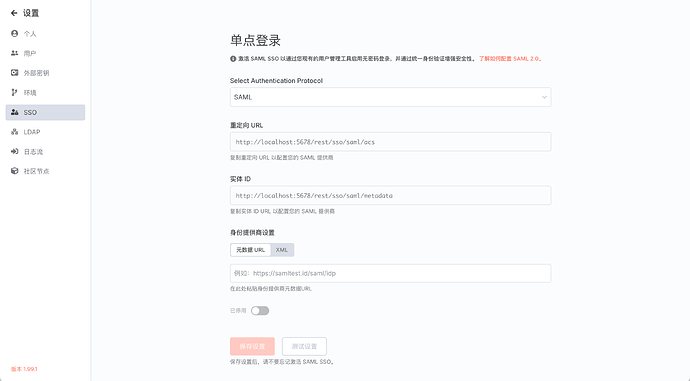Click the 重定向 URL field to copy
This screenshot has height=381, width=690.
390,142
